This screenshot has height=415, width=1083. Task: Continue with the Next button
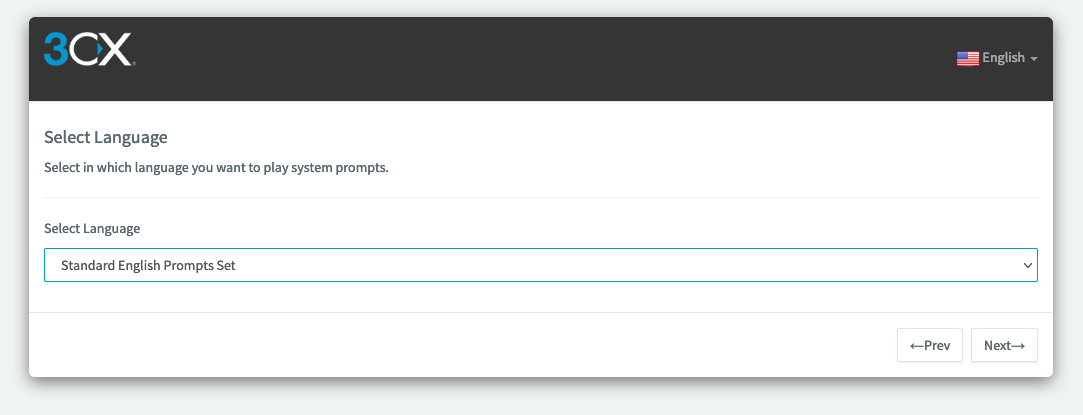1004,345
